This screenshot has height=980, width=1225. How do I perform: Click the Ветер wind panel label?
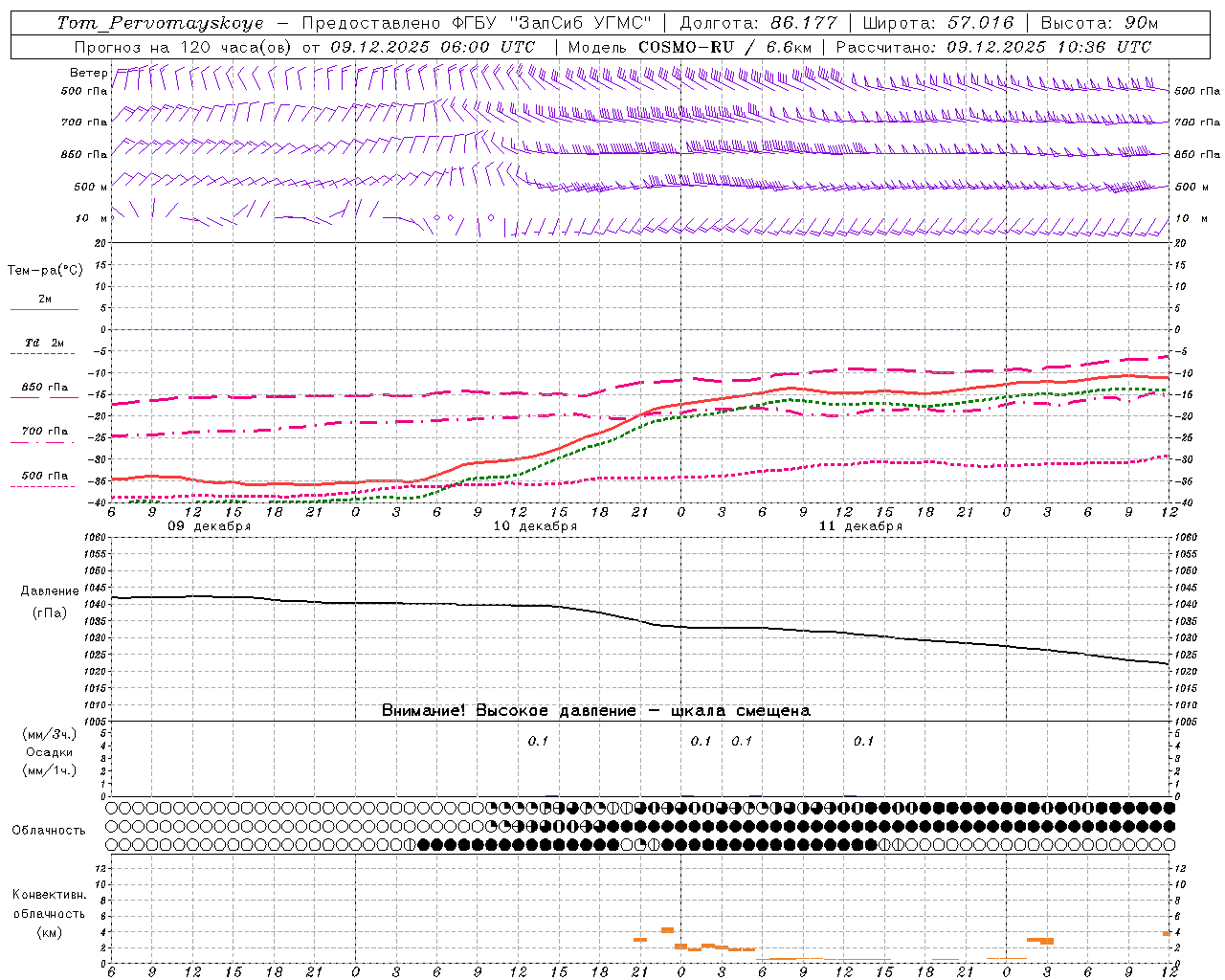pos(88,73)
